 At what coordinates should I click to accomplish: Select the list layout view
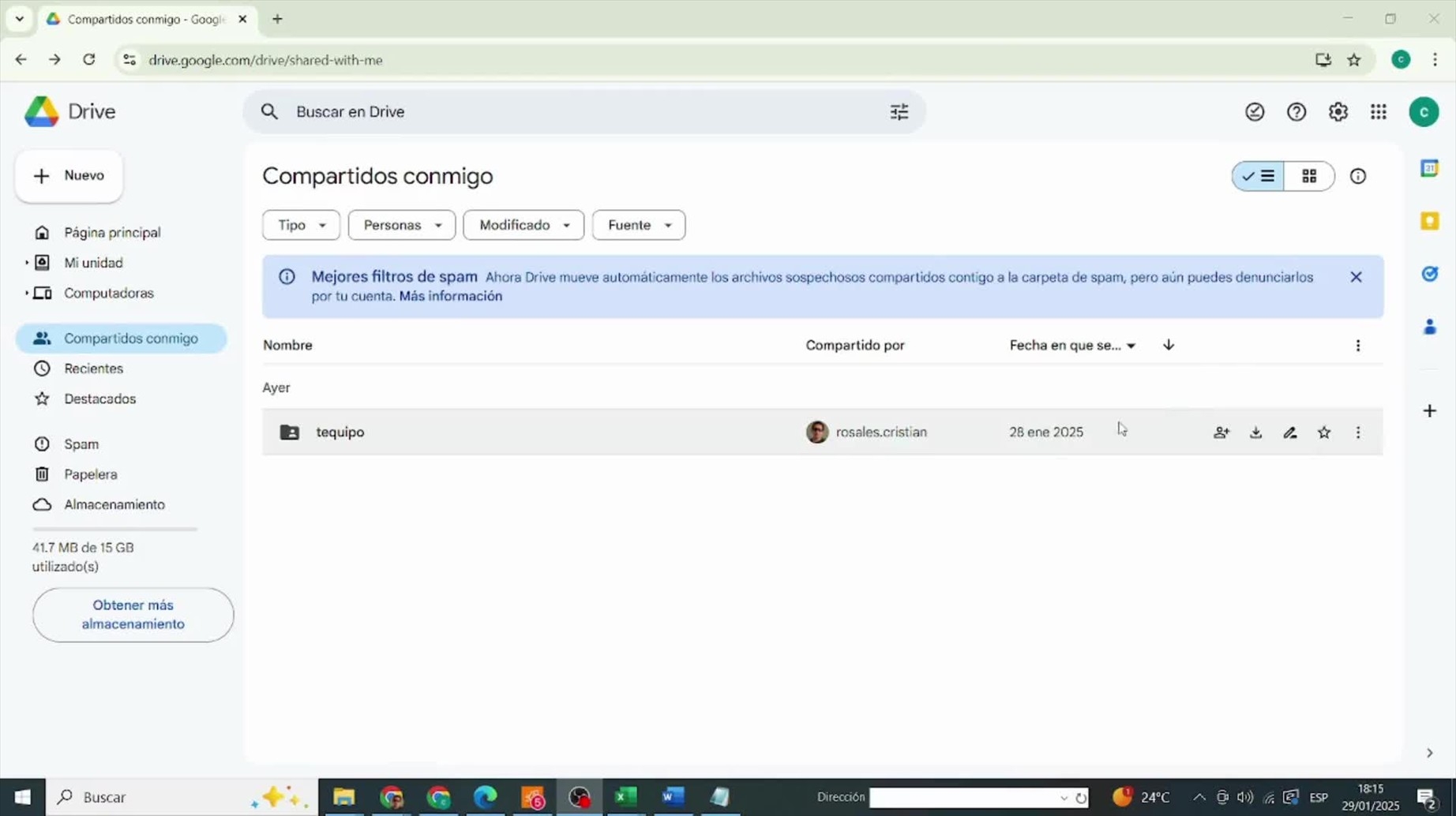point(1259,176)
